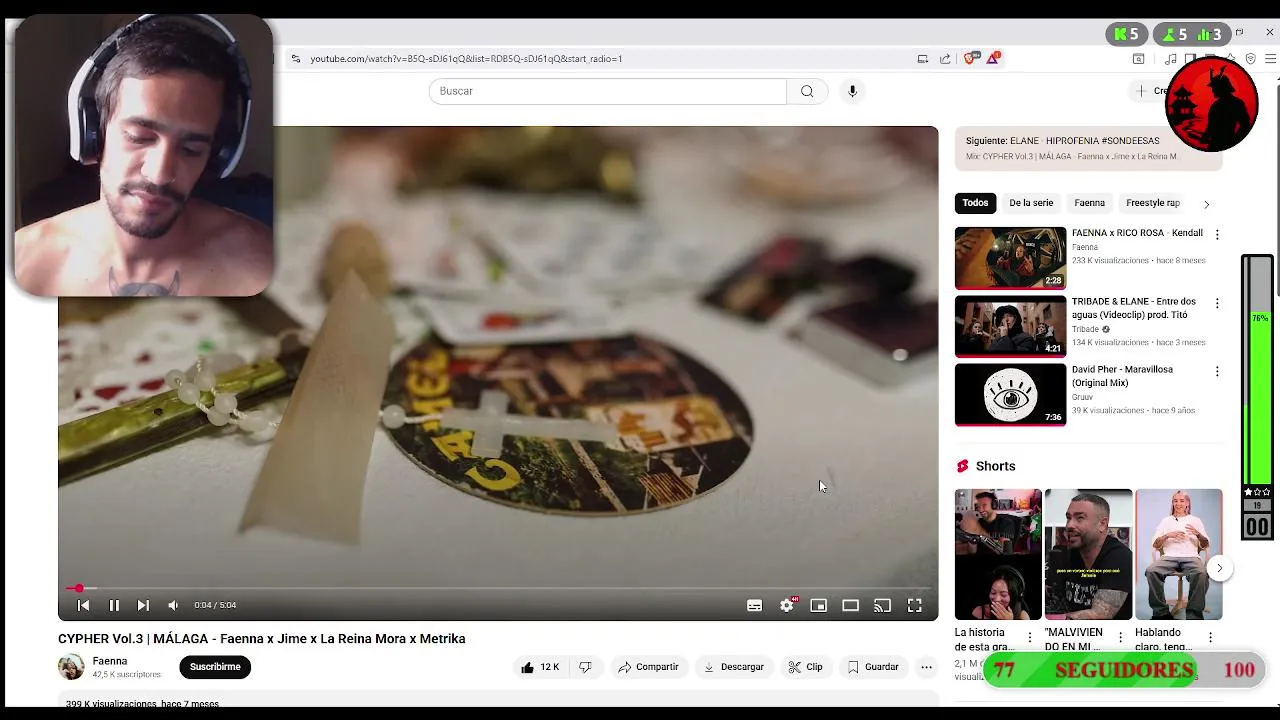Screen dimensions: 1280x720
Task: Select the Todos filter chip
Action: [x=975, y=203]
